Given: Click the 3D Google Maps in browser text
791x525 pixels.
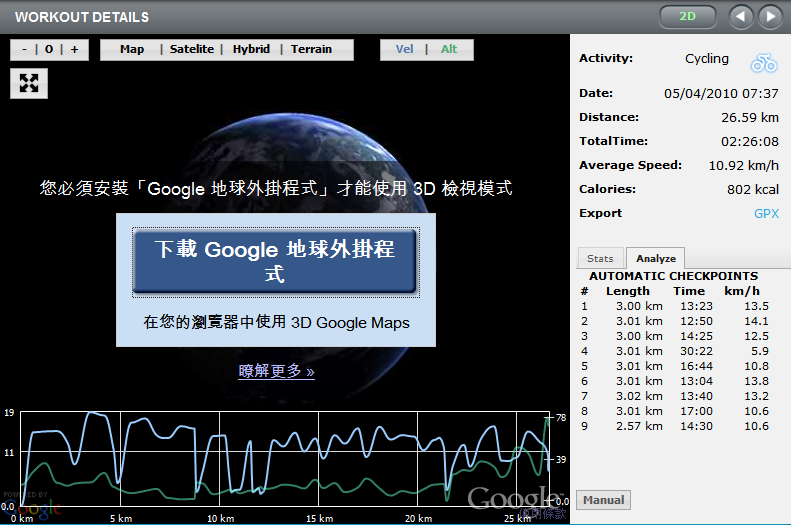Looking at the screenshot, I should tap(276, 322).
